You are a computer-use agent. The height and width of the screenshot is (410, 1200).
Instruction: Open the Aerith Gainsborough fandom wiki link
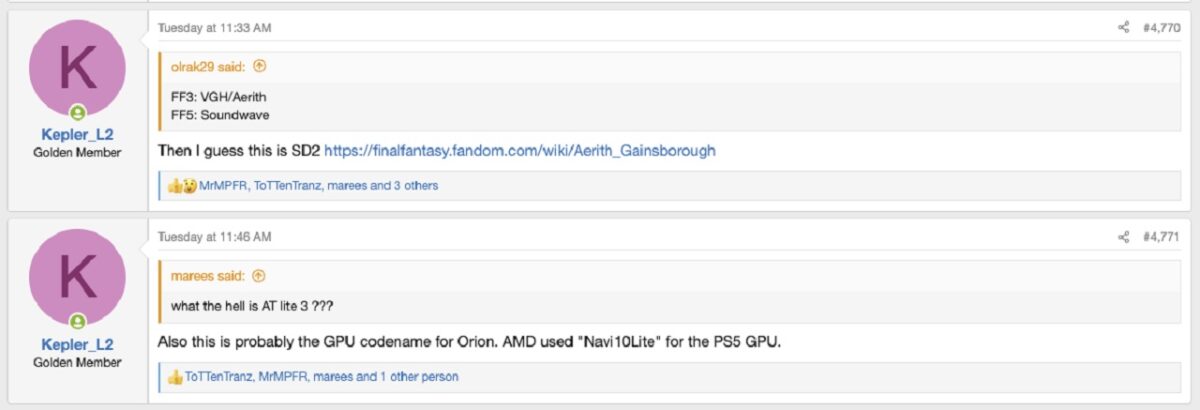click(x=520, y=151)
